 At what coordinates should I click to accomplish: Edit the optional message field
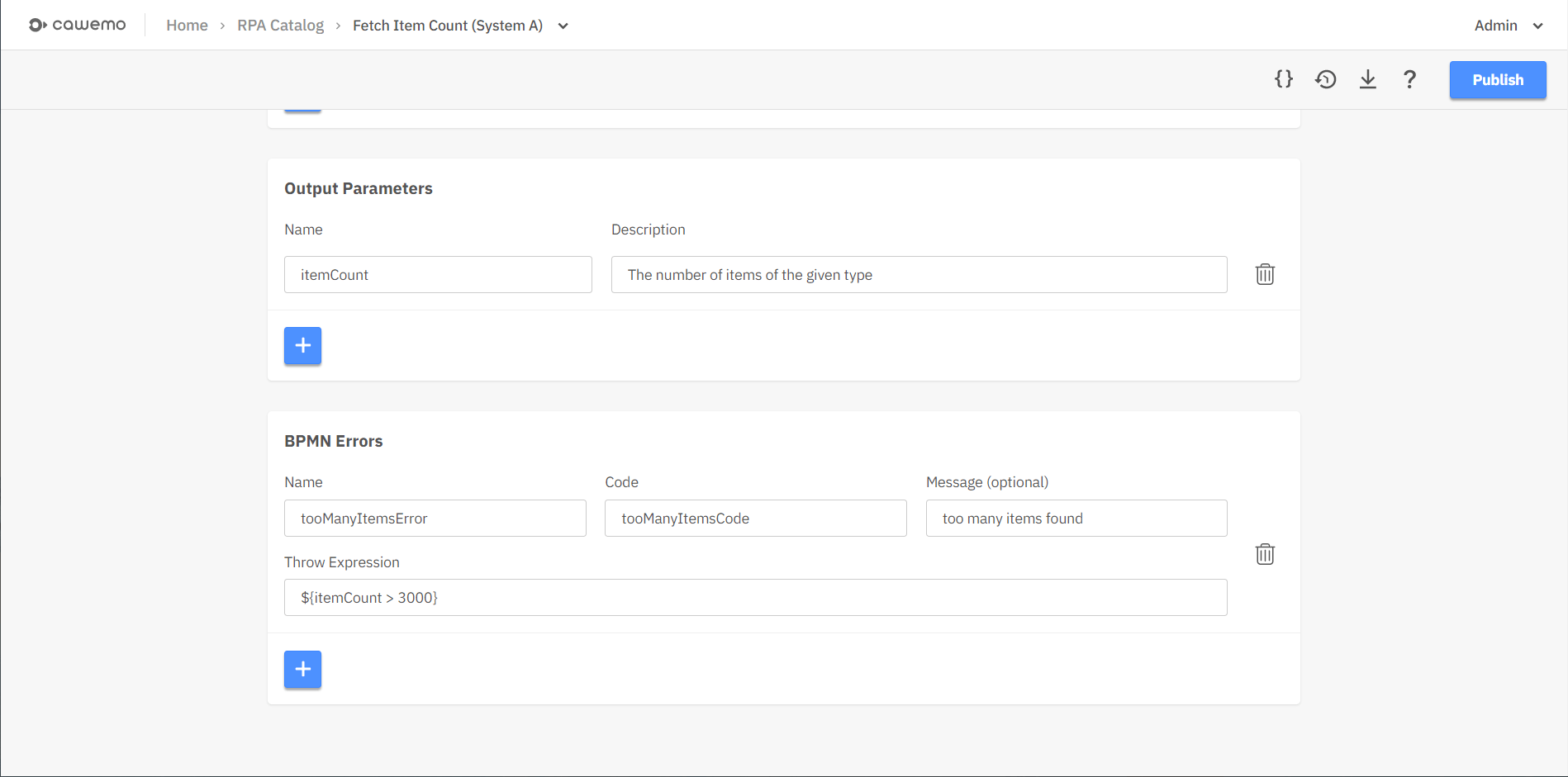tap(1076, 518)
